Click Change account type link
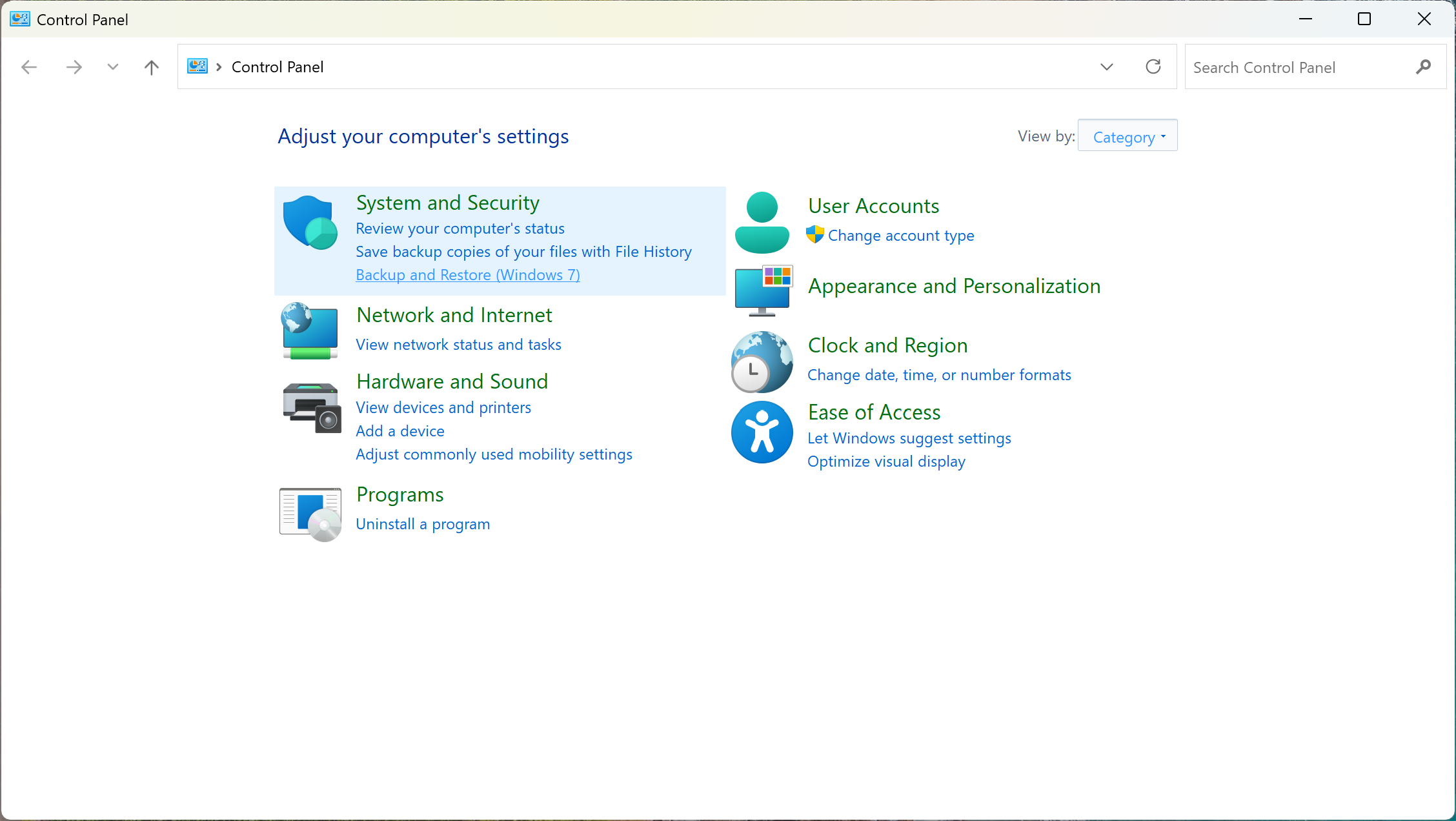 (x=900, y=236)
